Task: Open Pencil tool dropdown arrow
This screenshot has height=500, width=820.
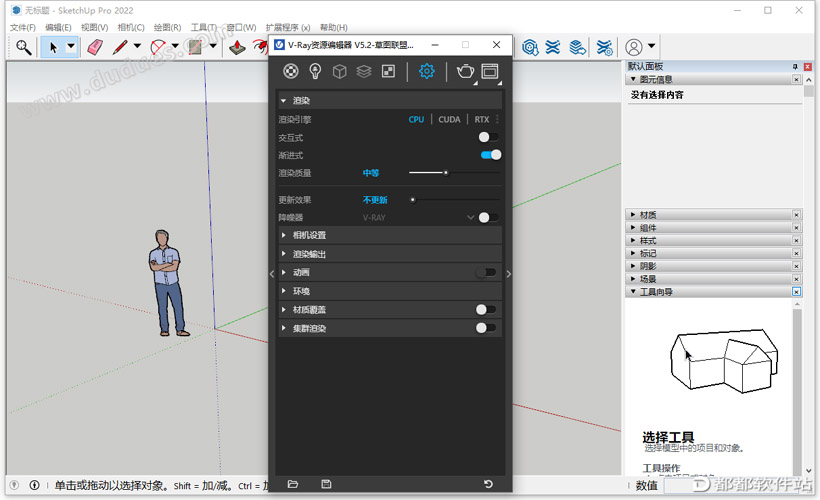Action: [x=137, y=46]
